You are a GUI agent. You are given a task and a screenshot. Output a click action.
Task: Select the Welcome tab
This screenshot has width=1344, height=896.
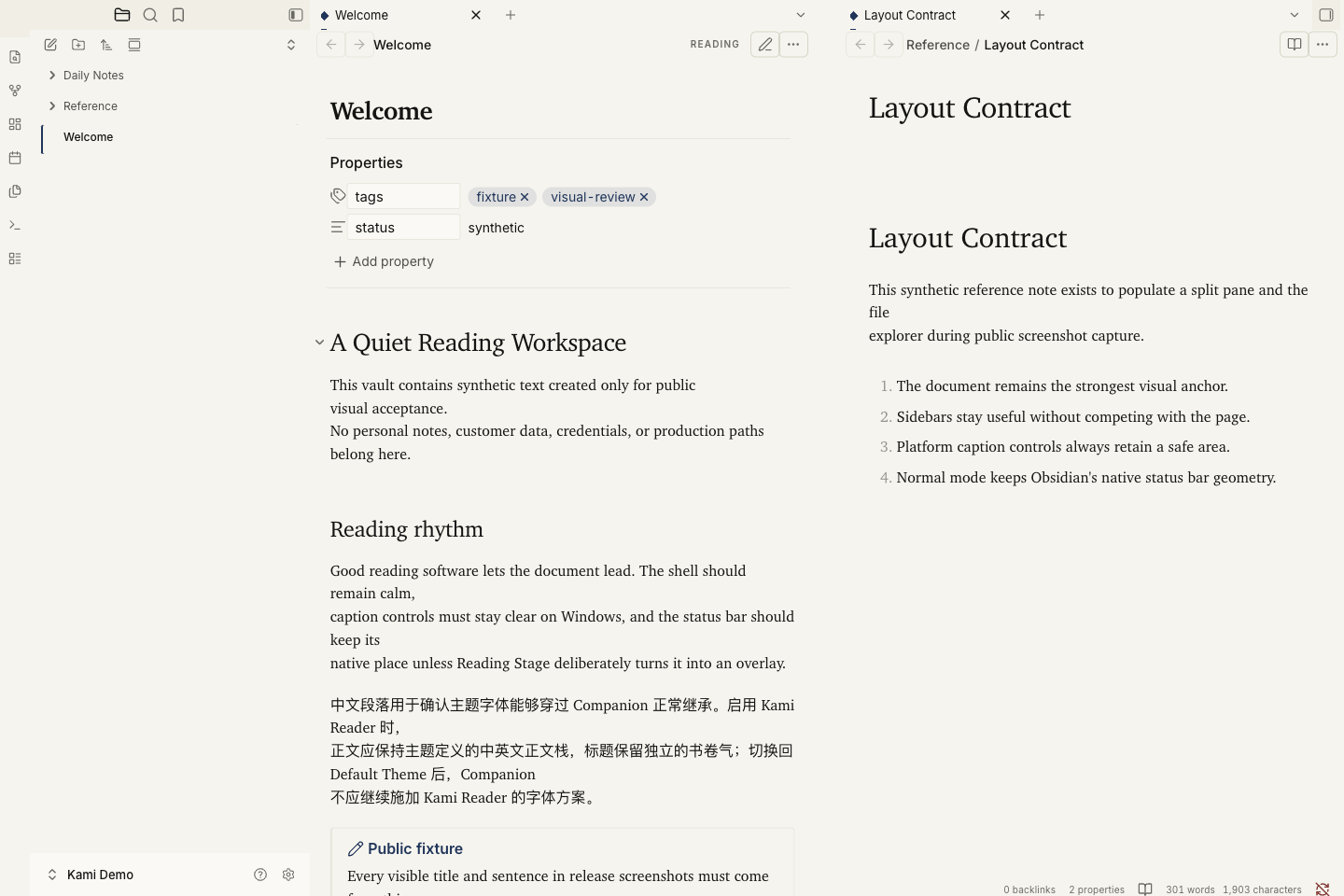pyautogui.click(x=401, y=15)
